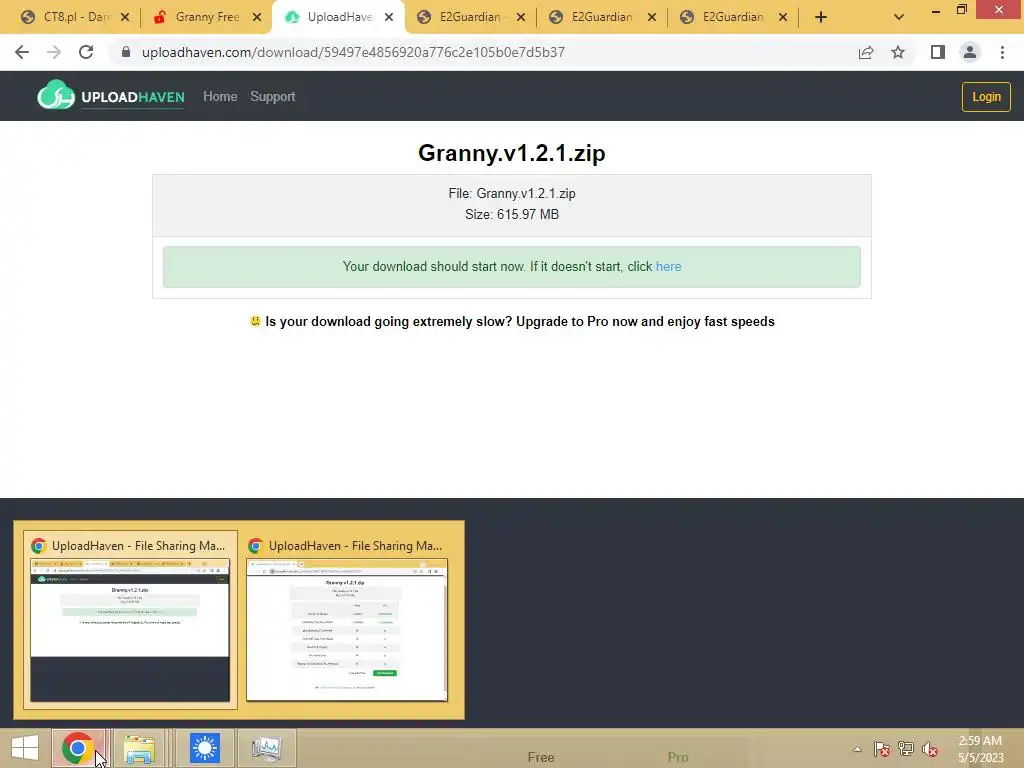The width and height of the screenshot is (1024, 768).
Task: Select the first UploadHaven window preview thumbnail
Action: tap(130, 619)
